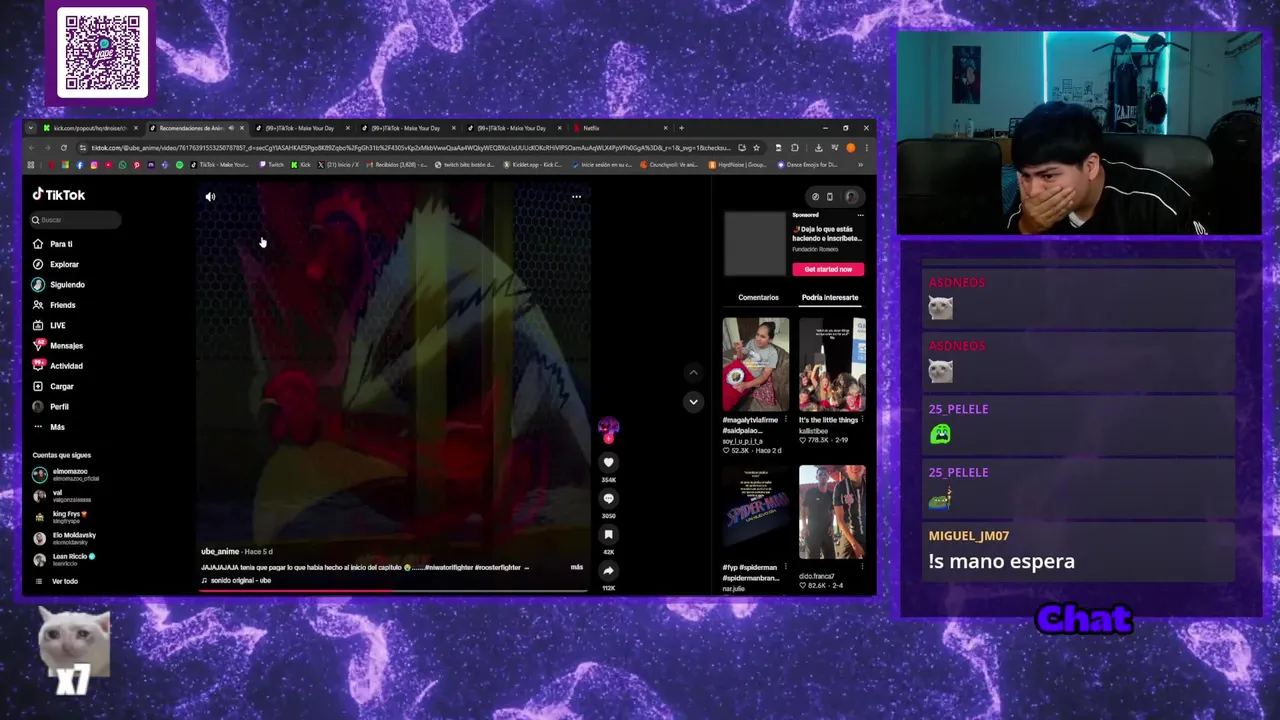Mute the Recomendaciones de Anime tab audio

(231, 128)
